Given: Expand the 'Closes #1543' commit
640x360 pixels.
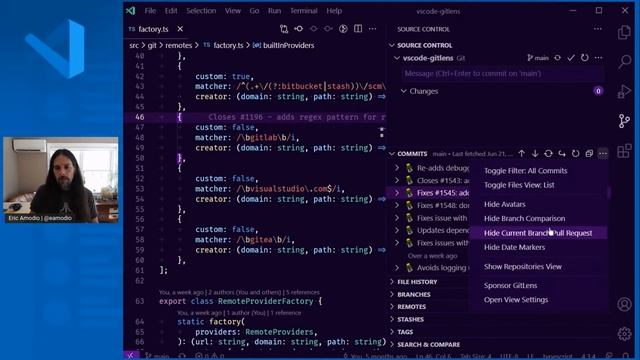Looking at the screenshot, I should click(x=397, y=180).
